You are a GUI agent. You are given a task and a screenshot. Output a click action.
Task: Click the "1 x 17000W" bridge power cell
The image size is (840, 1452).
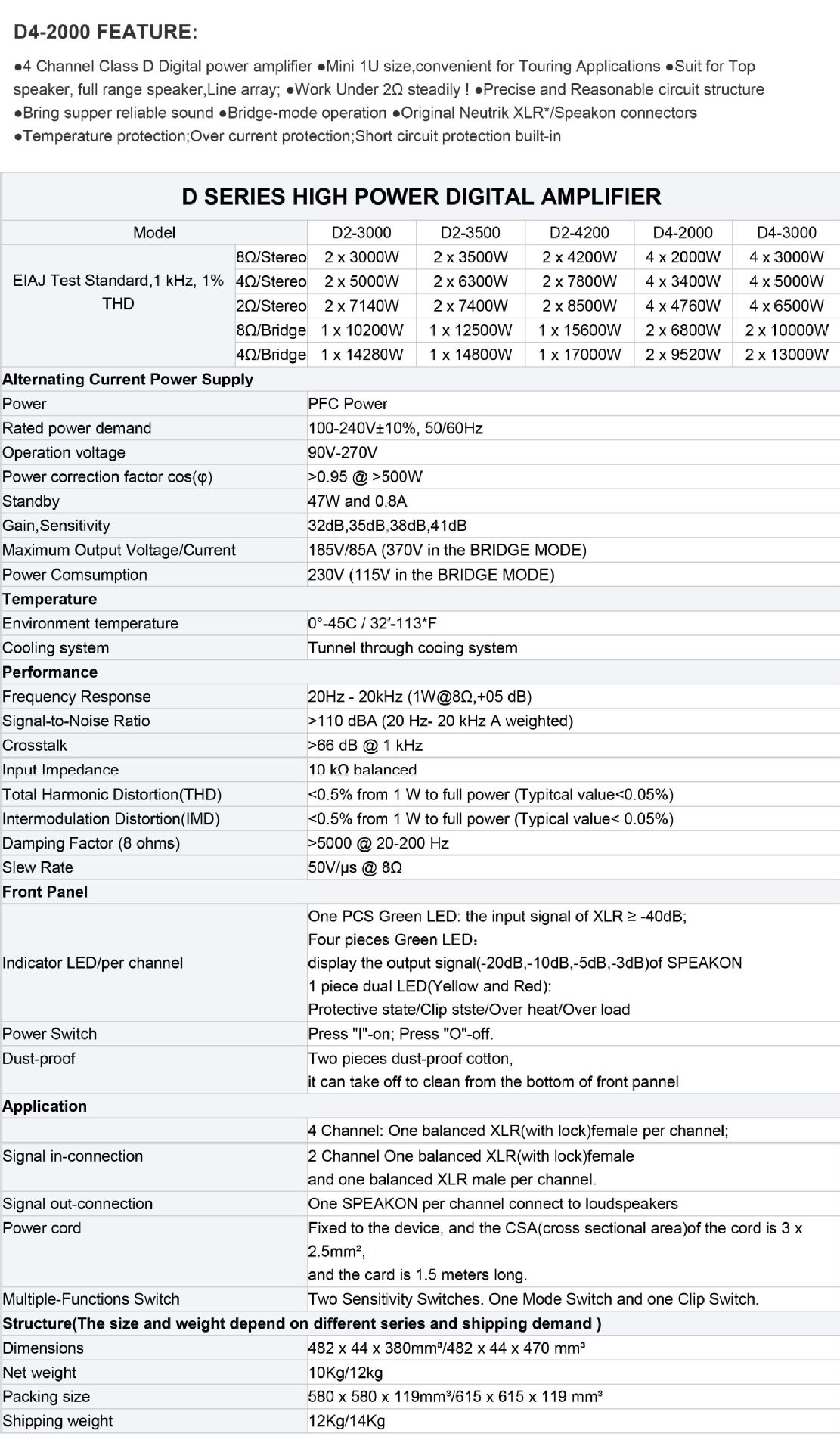pyautogui.click(x=579, y=354)
